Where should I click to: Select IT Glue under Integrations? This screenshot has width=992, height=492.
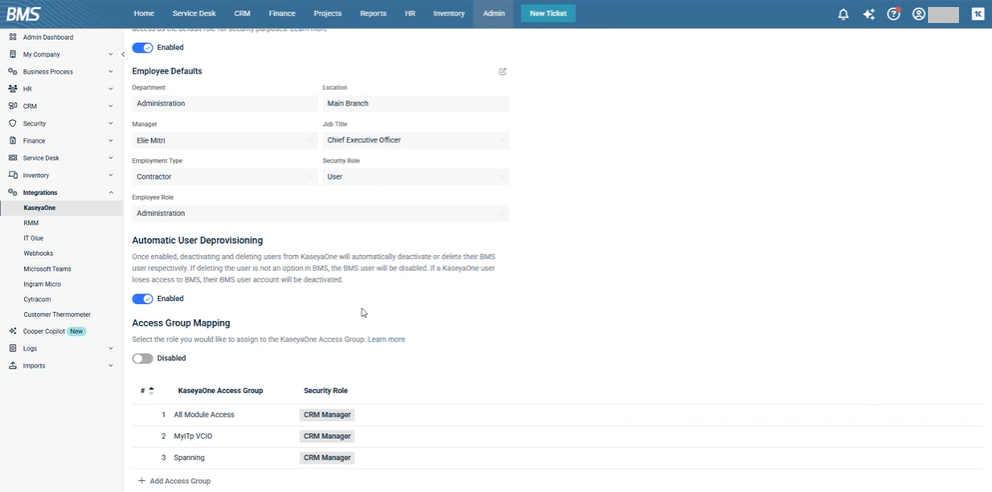[x=33, y=238]
